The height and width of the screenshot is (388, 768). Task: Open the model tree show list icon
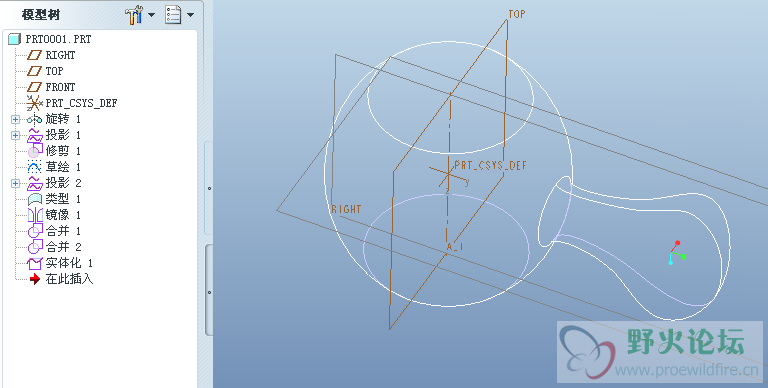(173, 15)
